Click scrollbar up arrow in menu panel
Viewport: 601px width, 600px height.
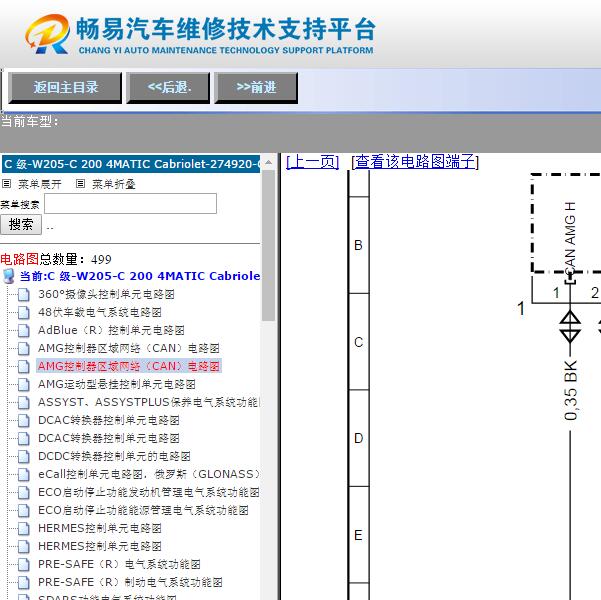(269, 163)
